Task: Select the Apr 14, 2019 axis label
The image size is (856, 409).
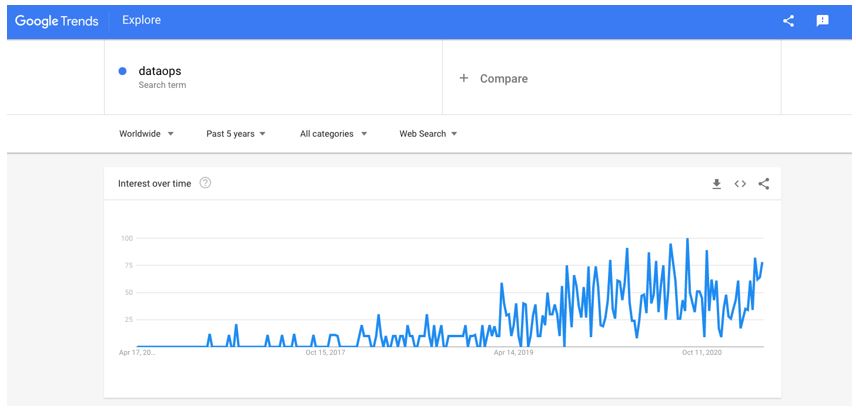Action: (x=513, y=353)
